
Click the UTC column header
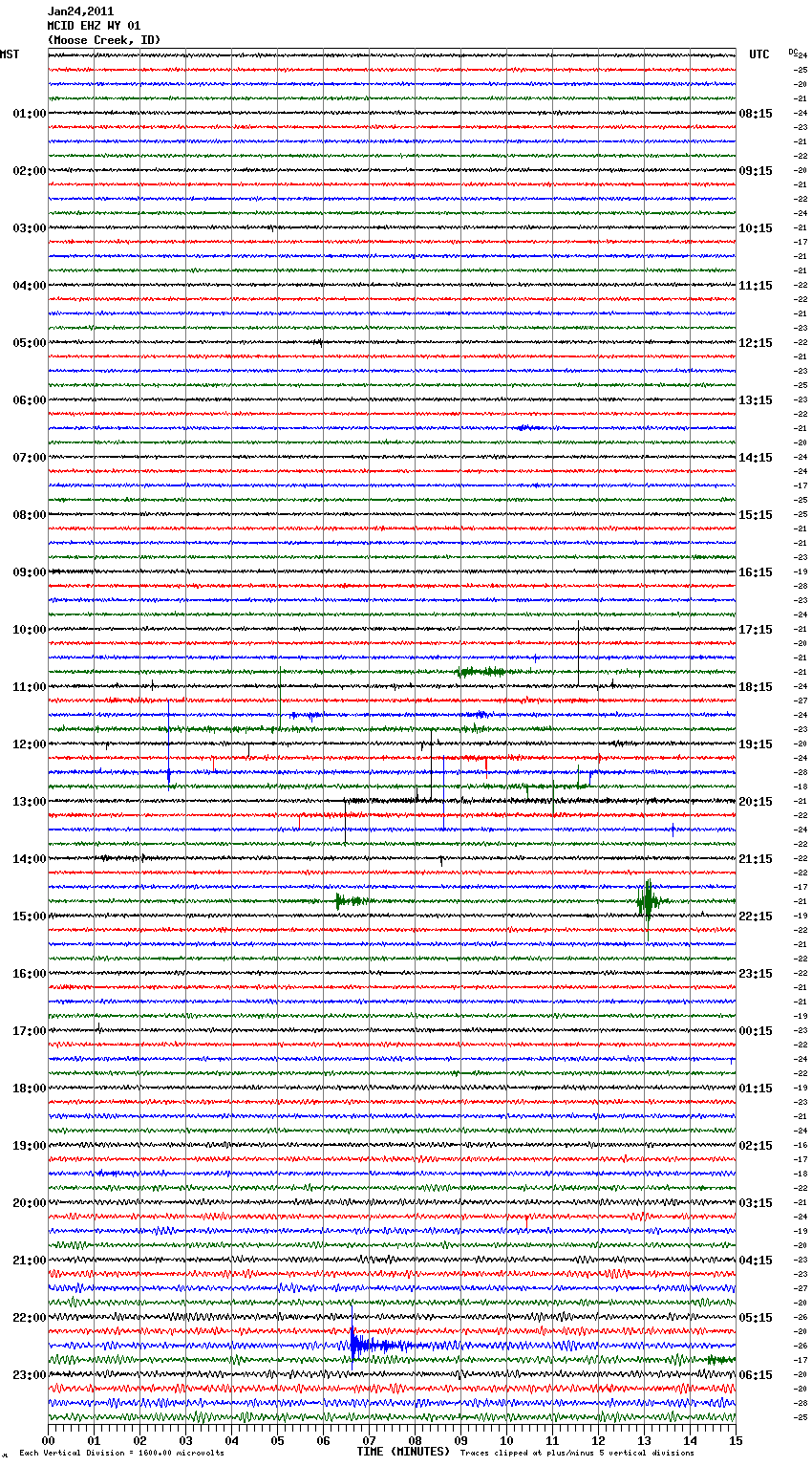759,54
